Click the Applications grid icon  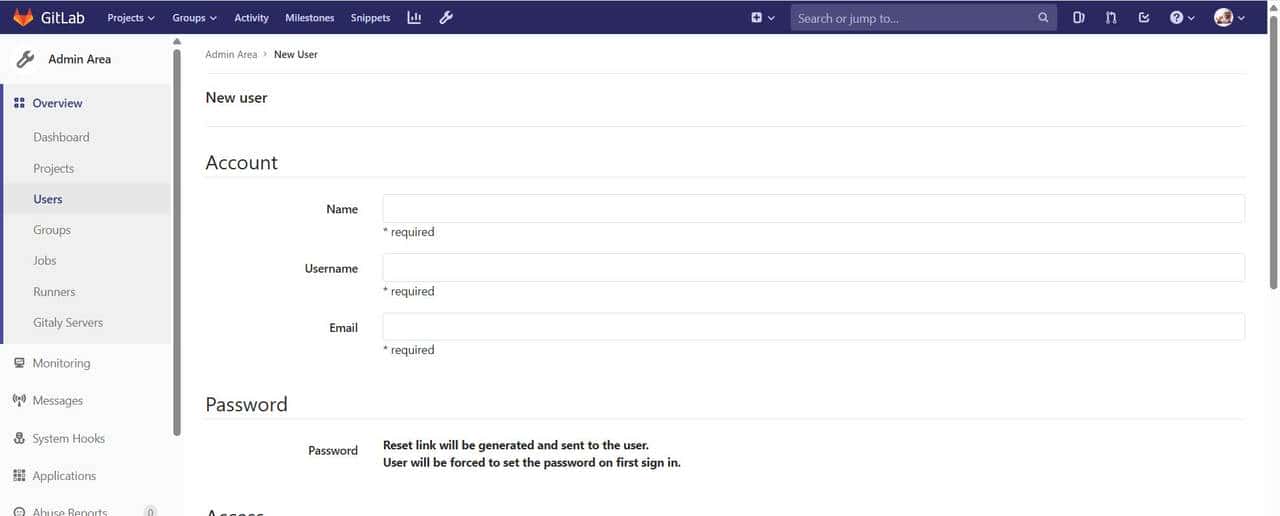19,476
